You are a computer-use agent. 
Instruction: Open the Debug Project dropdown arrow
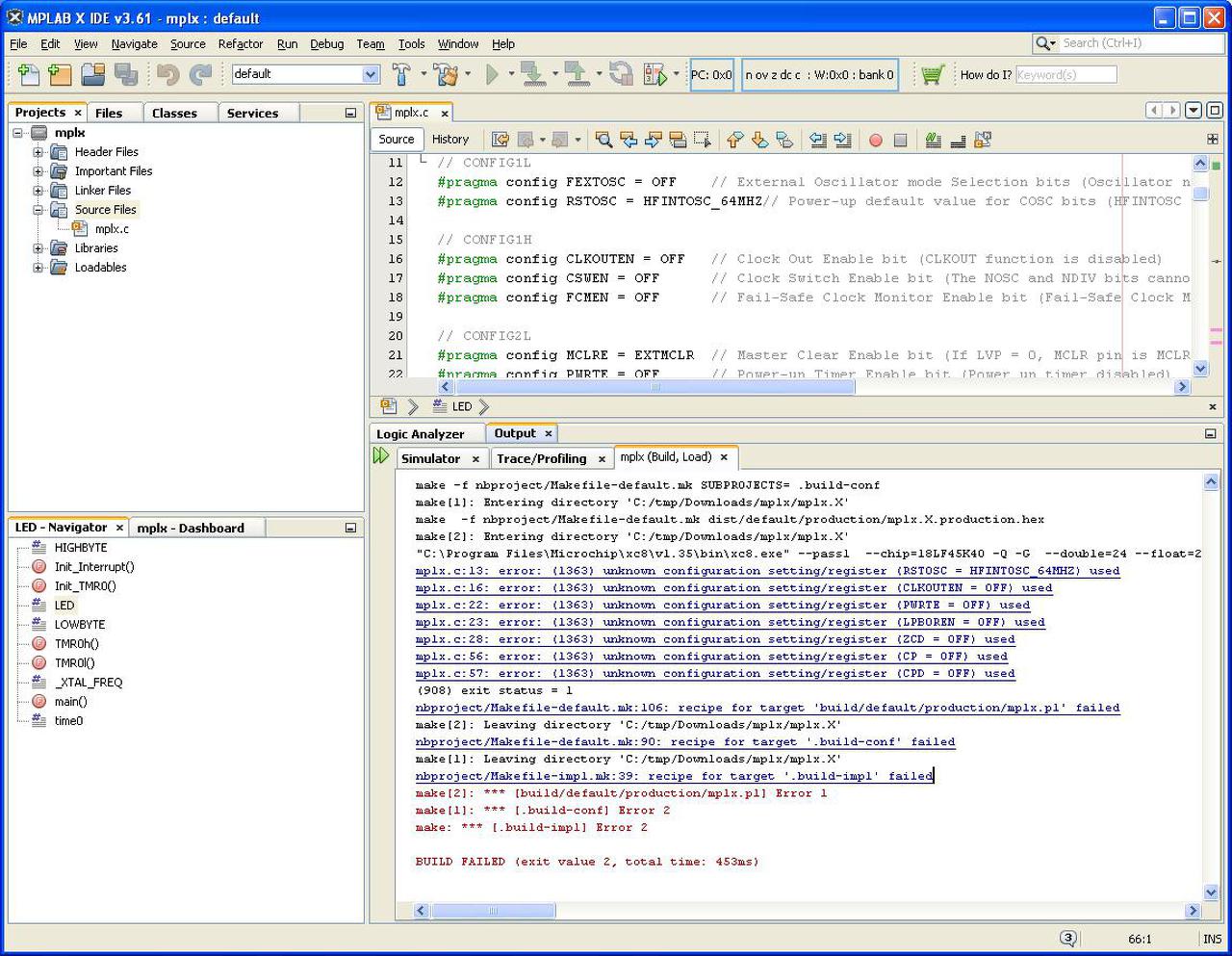(676, 74)
